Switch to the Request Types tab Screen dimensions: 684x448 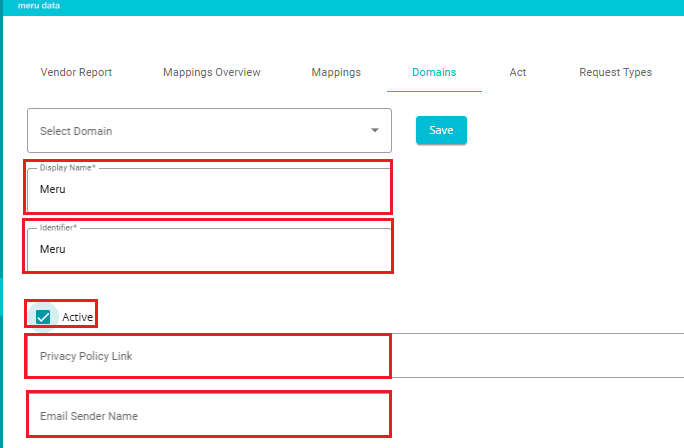coord(616,72)
